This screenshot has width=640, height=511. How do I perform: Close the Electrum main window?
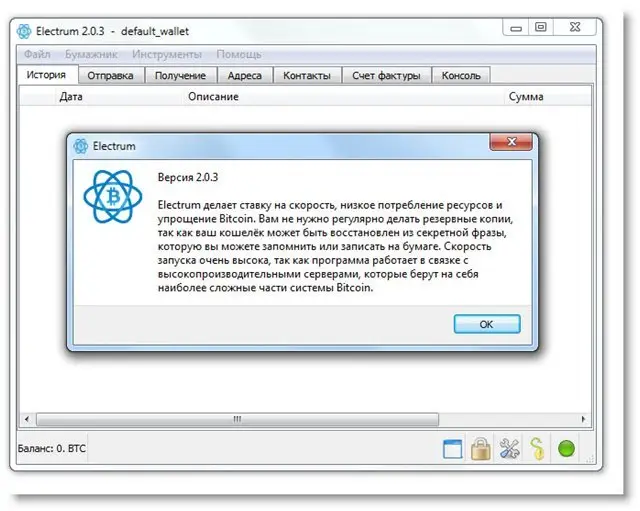tap(575, 28)
